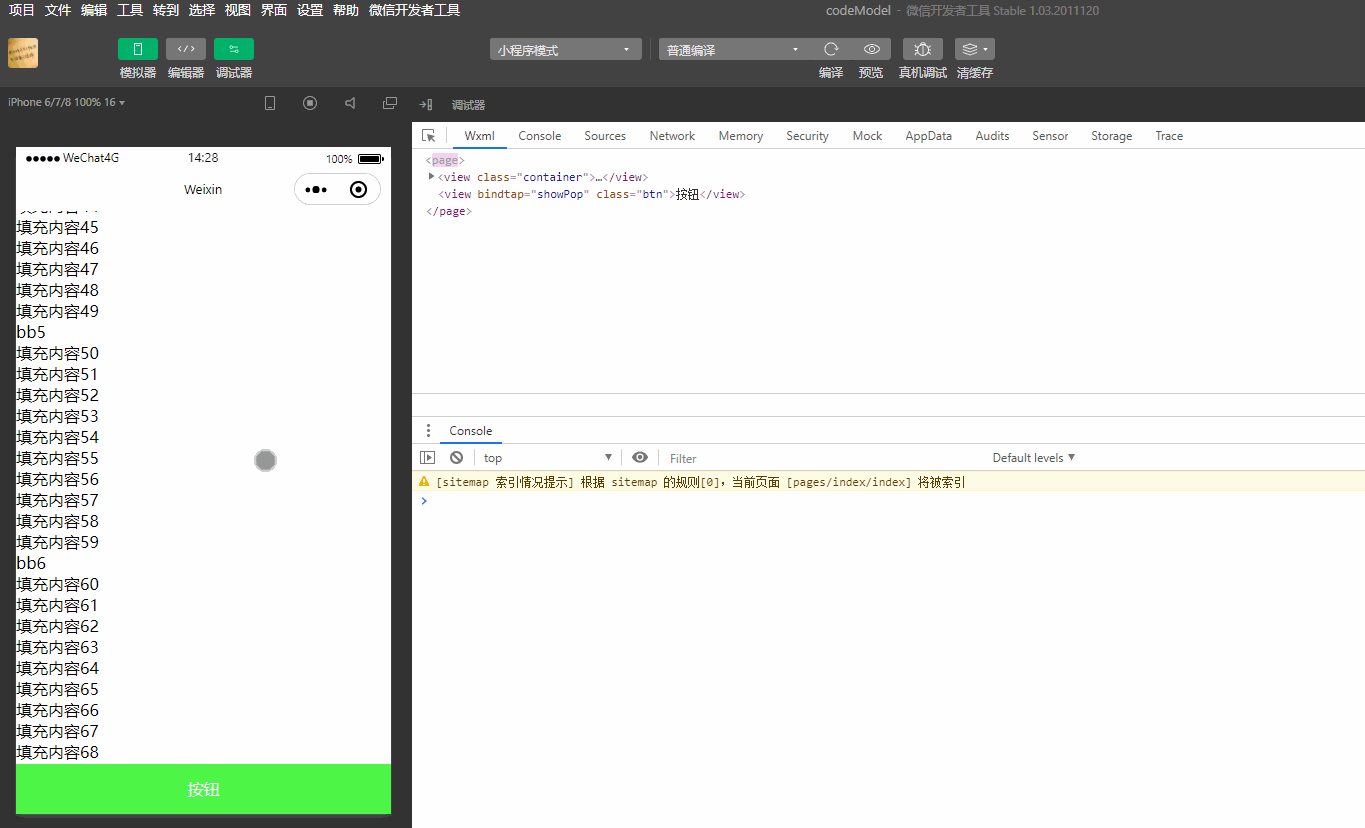Toggle the 编辑器 editor panel button
The image size is (1365, 828).
186,49
